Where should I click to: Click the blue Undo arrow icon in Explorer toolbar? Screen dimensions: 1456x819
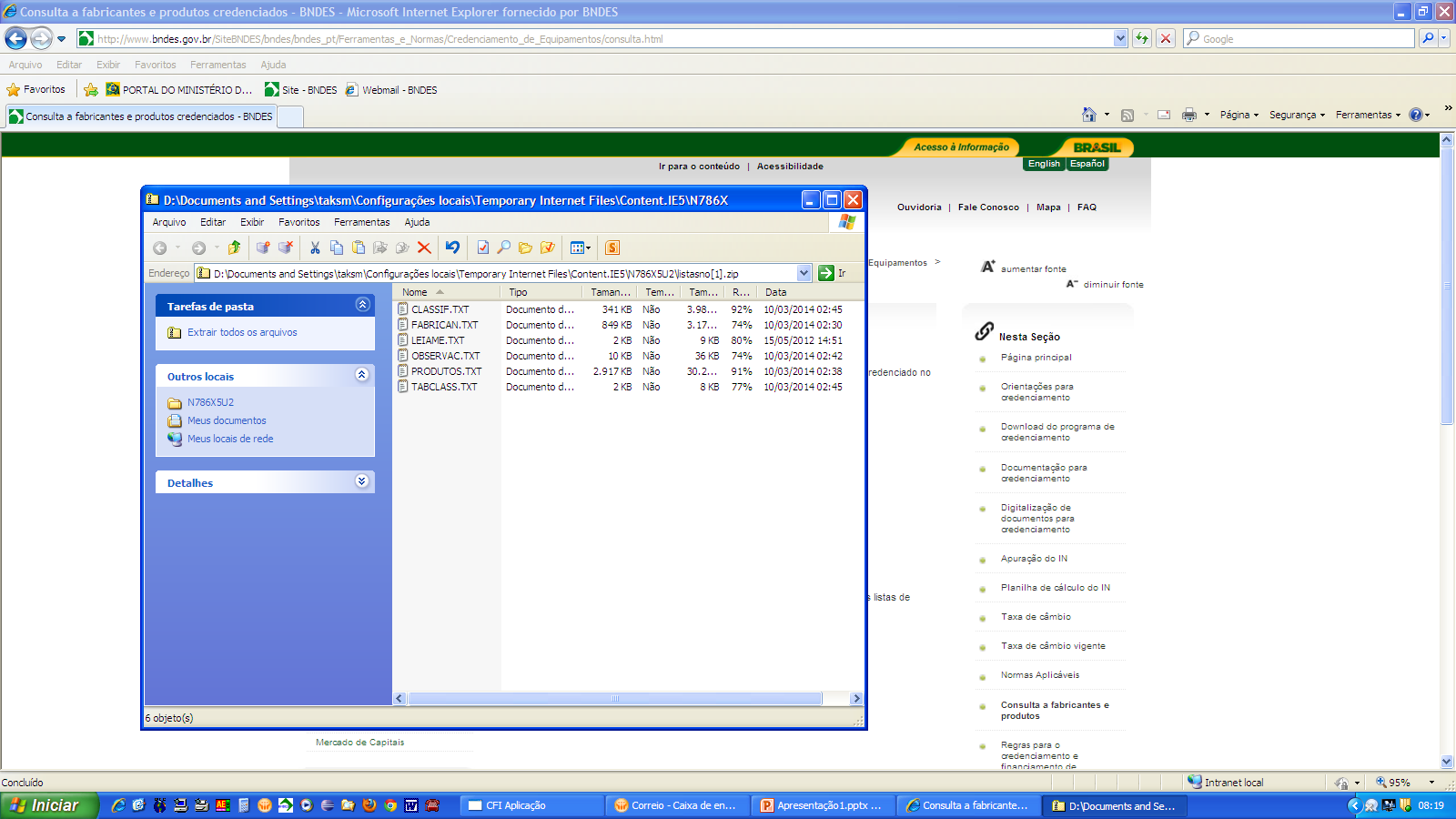point(452,248)
